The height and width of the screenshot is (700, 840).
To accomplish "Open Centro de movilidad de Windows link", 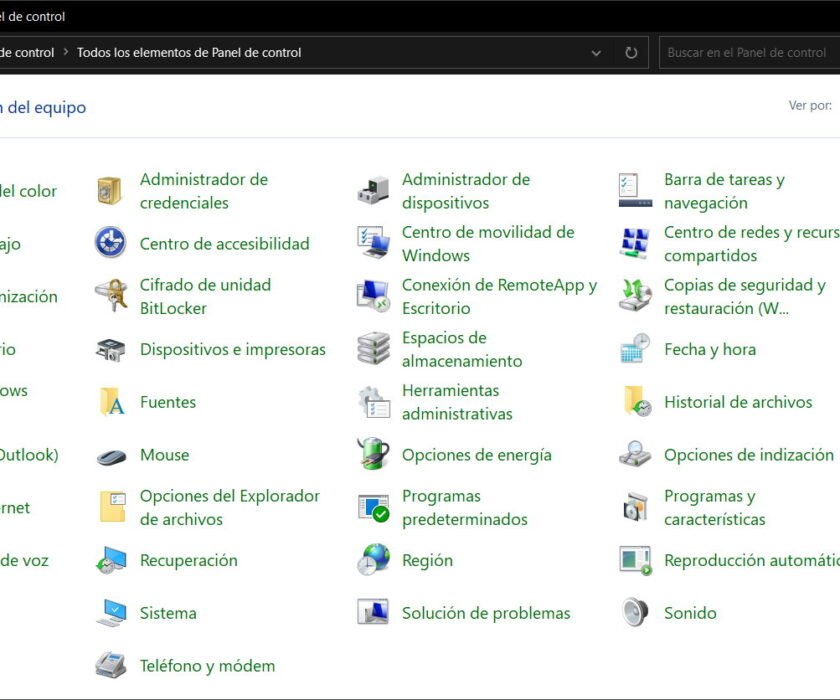I will click(488, 244).
